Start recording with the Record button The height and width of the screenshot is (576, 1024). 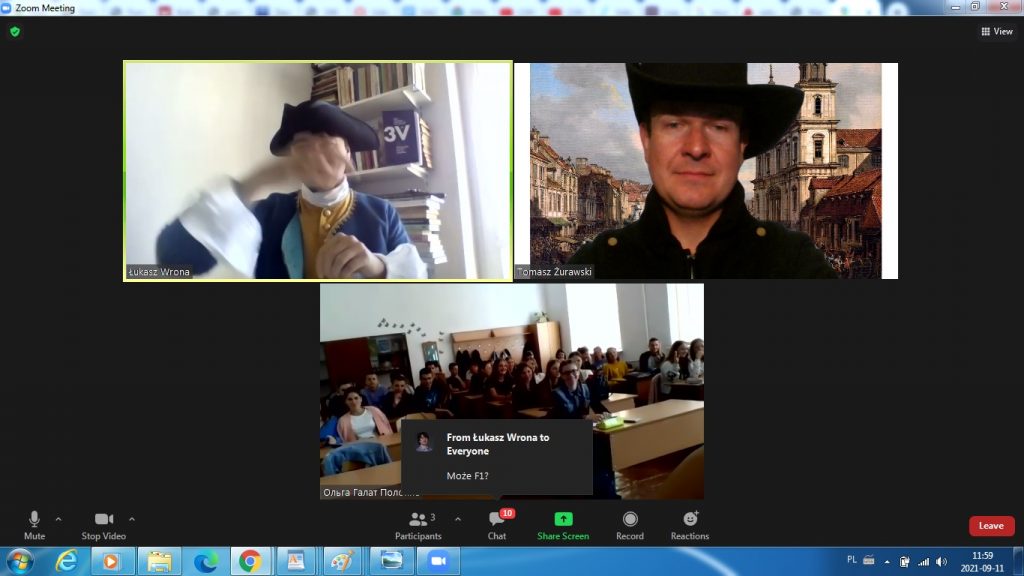pos(630,524)
